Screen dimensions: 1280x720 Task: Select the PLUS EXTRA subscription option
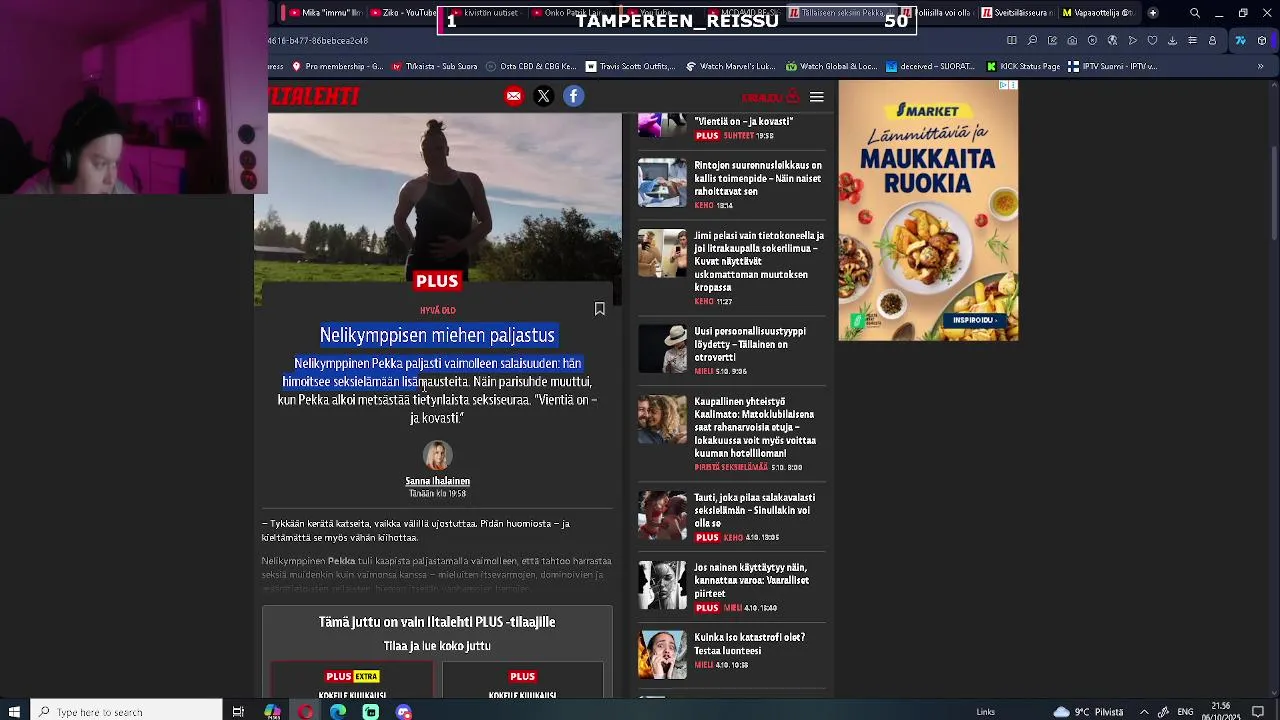pos(352,680)
